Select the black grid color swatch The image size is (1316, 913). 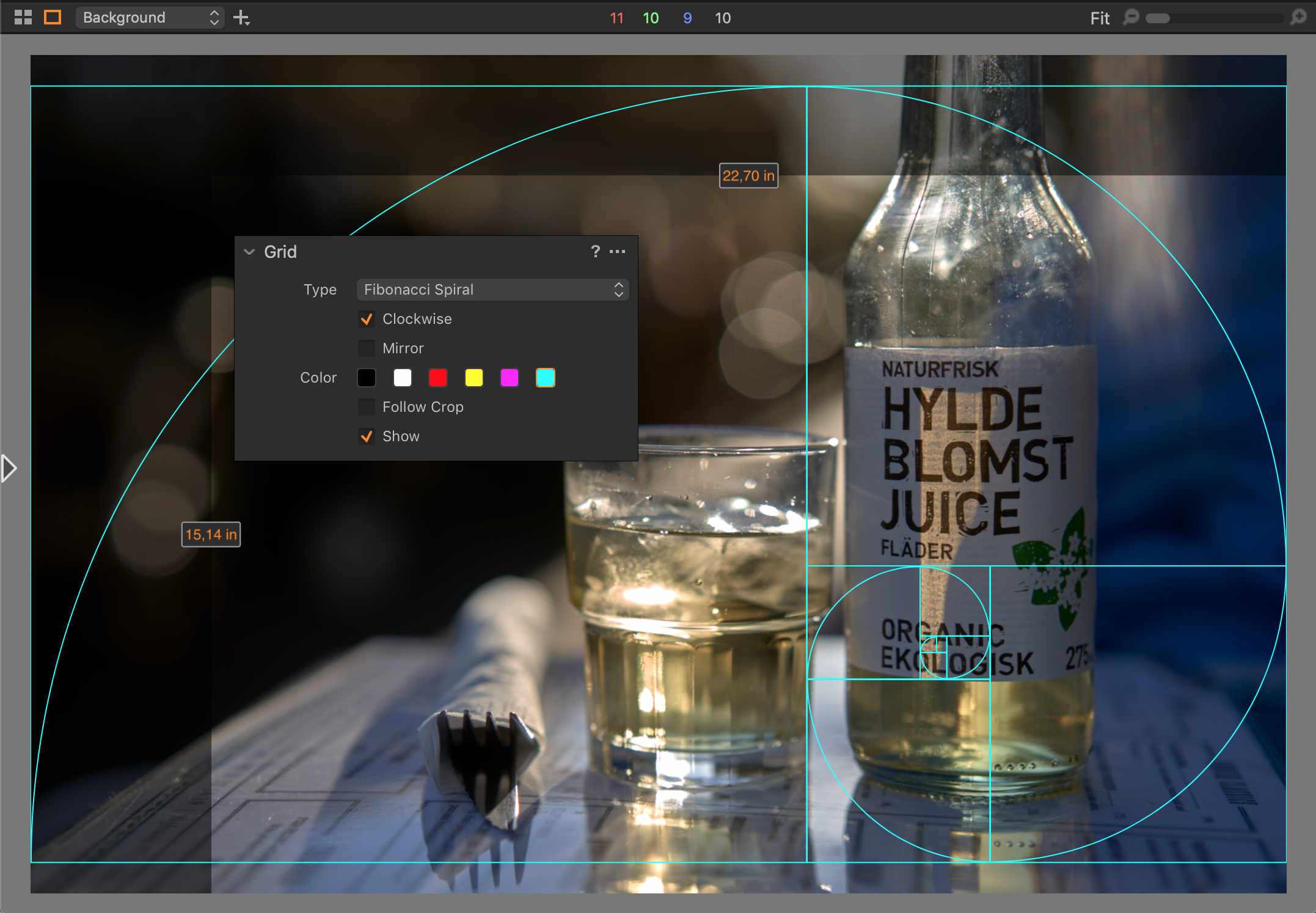click(x=367, y=378)
